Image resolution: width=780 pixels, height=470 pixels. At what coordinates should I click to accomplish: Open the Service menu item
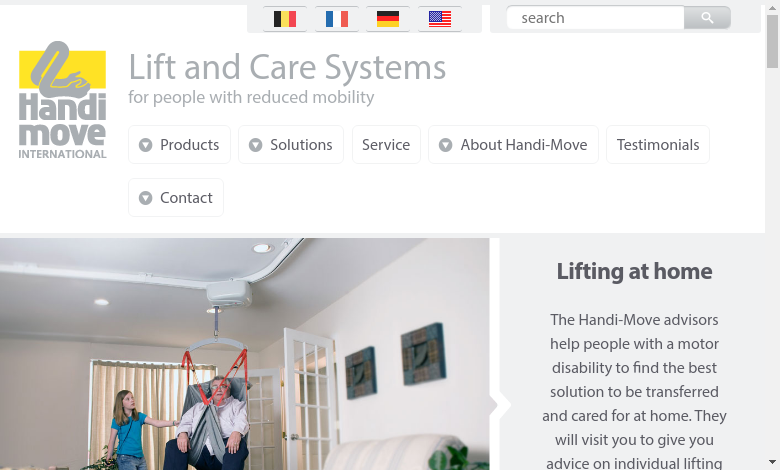pos(386,145)
